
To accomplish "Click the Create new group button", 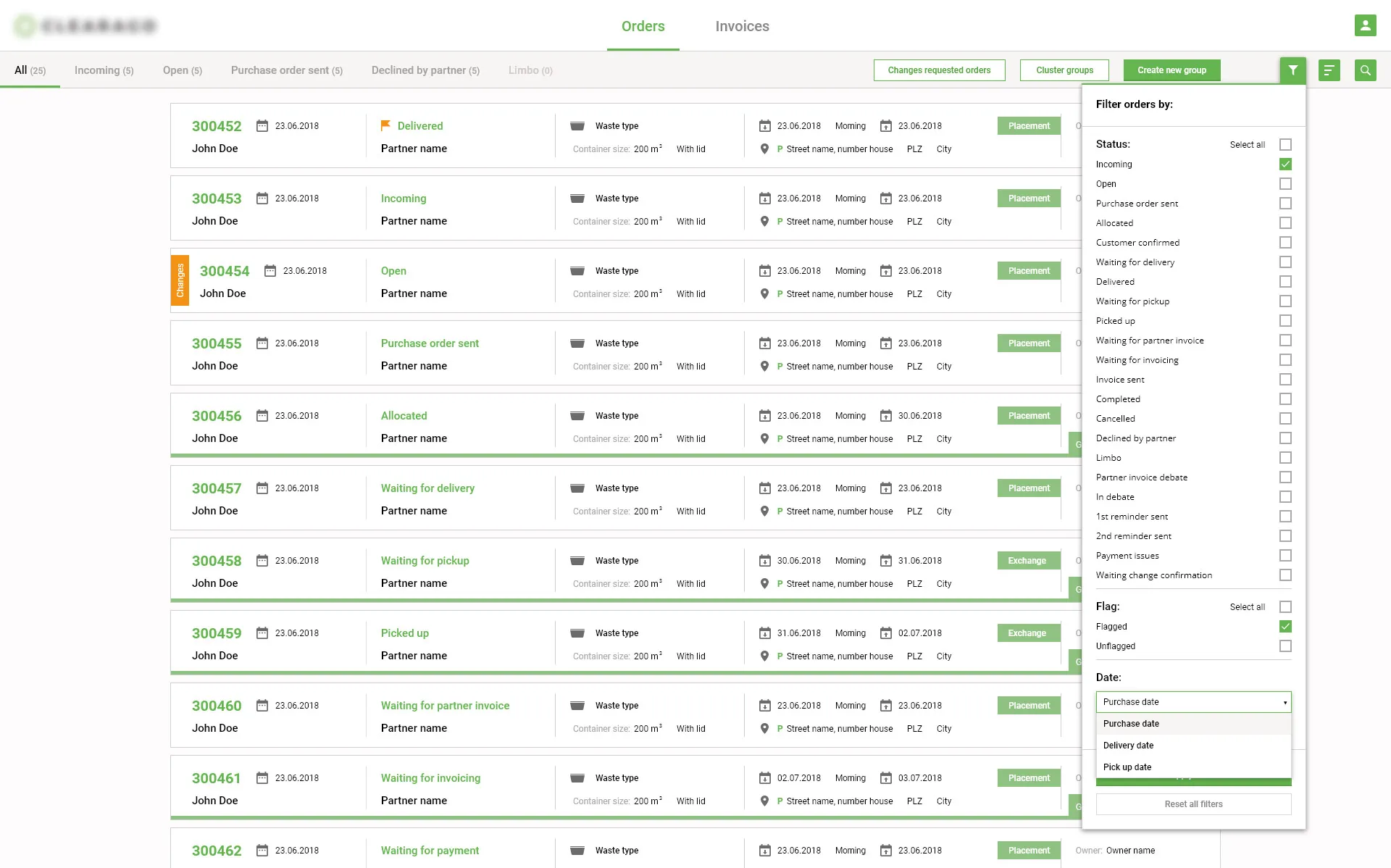I will pos(1171,70).
